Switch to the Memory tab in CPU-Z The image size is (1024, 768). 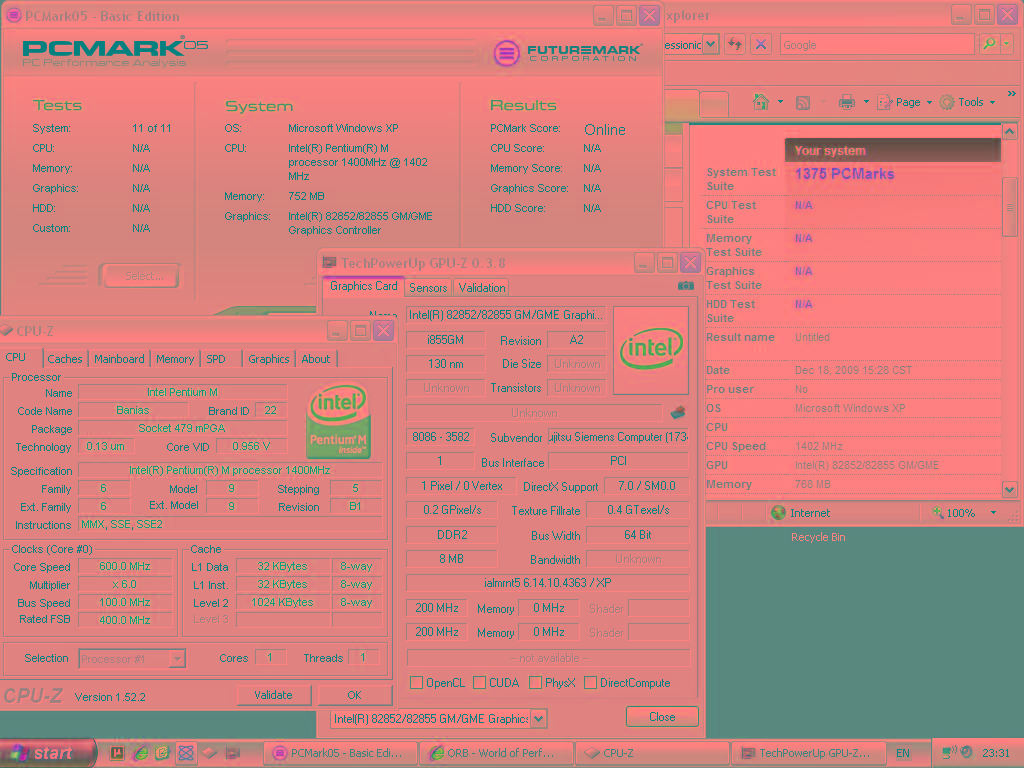[x=174, y=359]
